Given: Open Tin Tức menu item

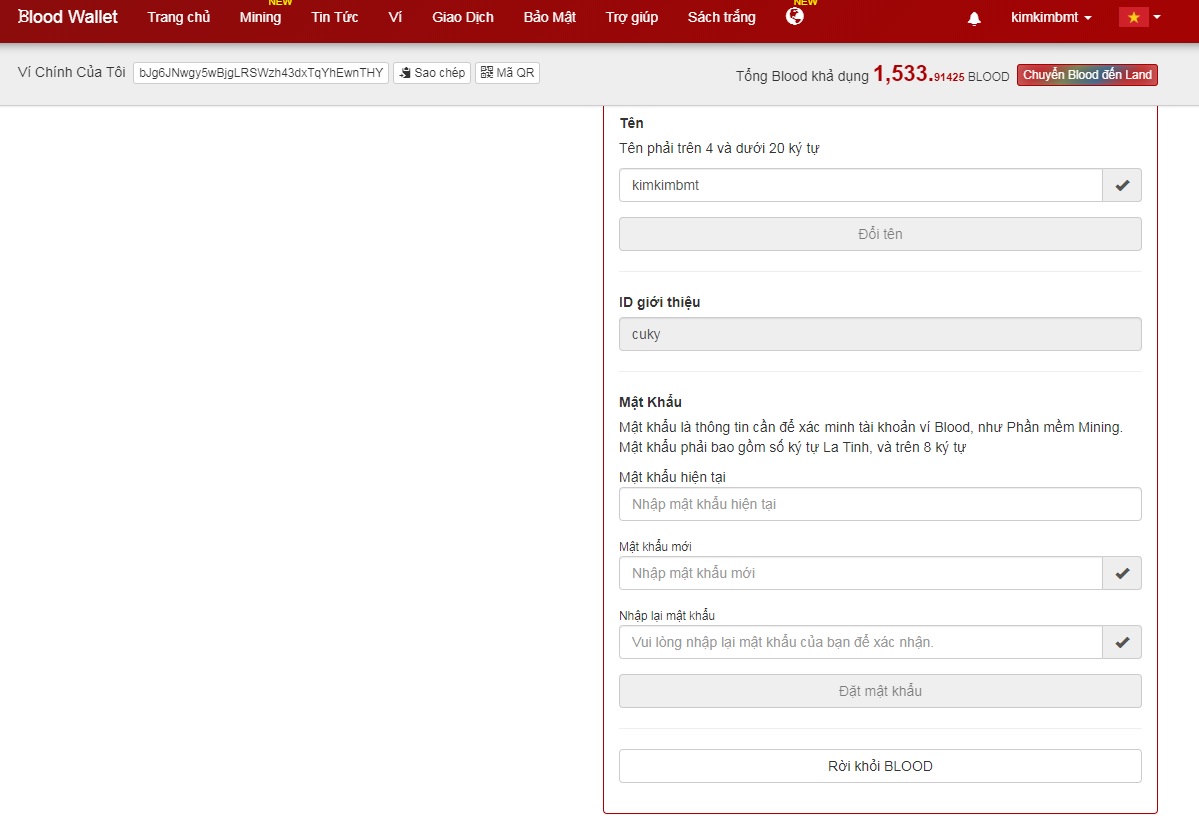Looking at the screenshot, I should pyautogui.click(x=335, y=17).
